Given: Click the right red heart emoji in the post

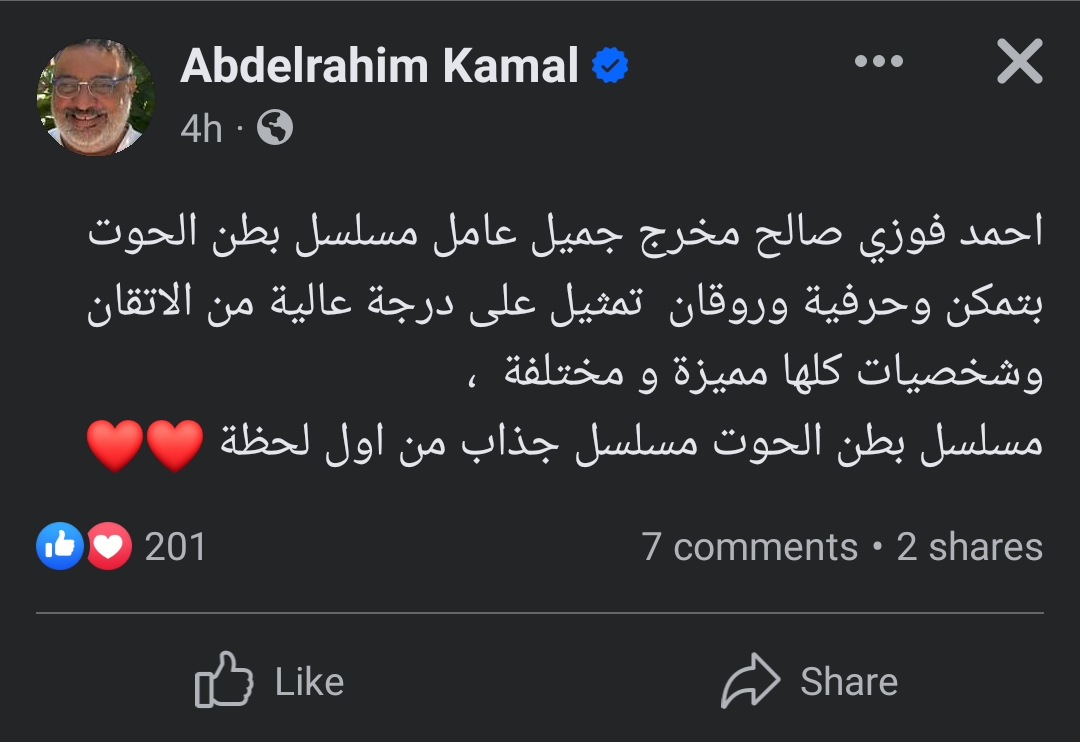Looking at the screenshot, I should 175,444.
